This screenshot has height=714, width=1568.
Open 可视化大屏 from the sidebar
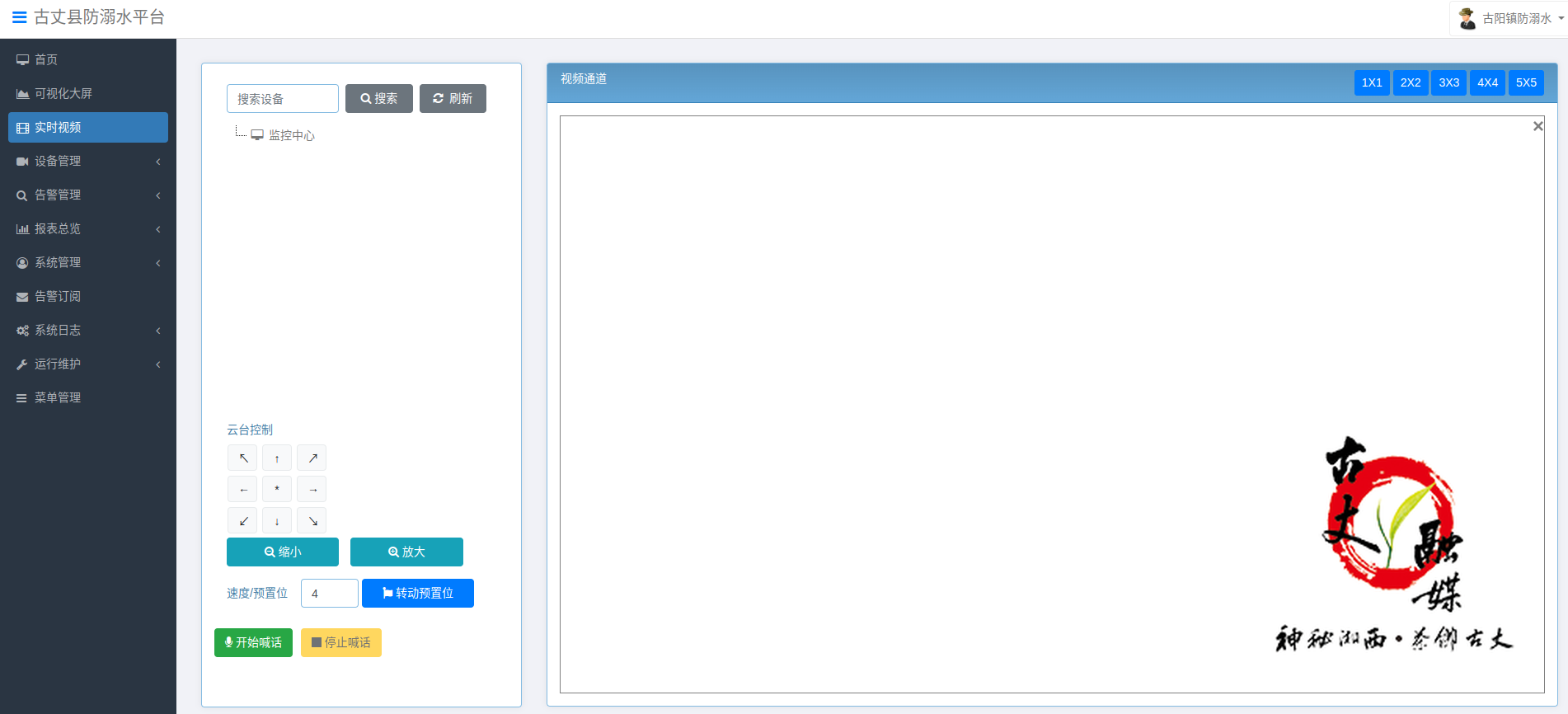point(63,94)
